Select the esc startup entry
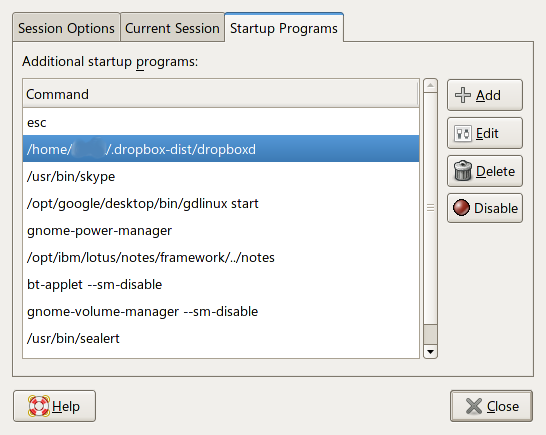This screenshot has height=435, width=546. click(x=221, y=122)
